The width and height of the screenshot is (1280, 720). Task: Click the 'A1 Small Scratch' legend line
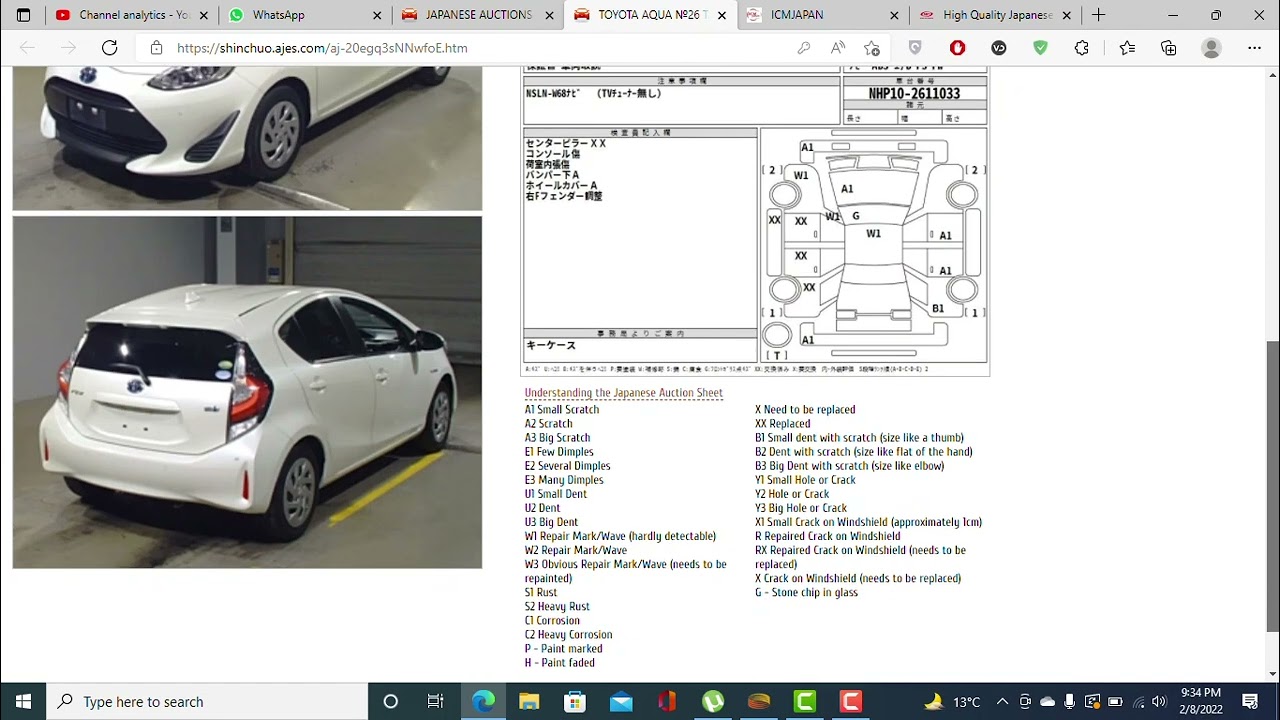(562, 409)
